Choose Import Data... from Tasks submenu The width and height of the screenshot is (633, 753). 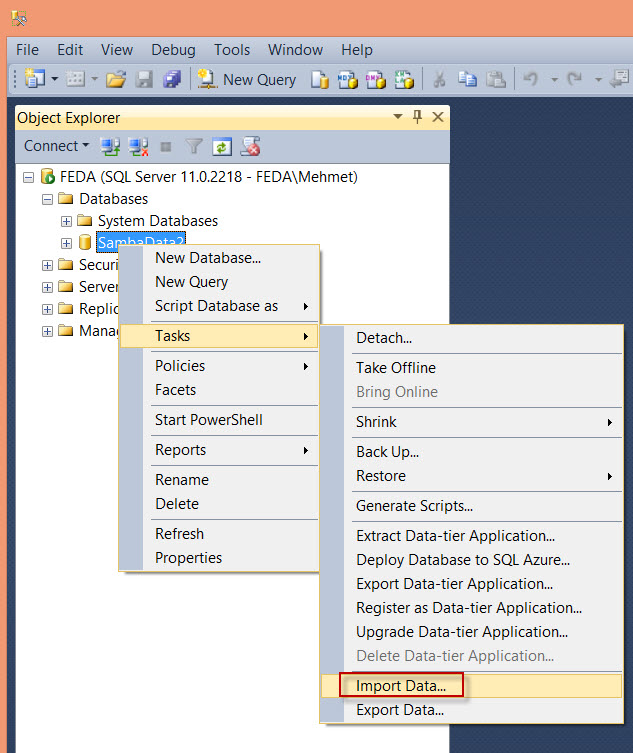(472, 686)
